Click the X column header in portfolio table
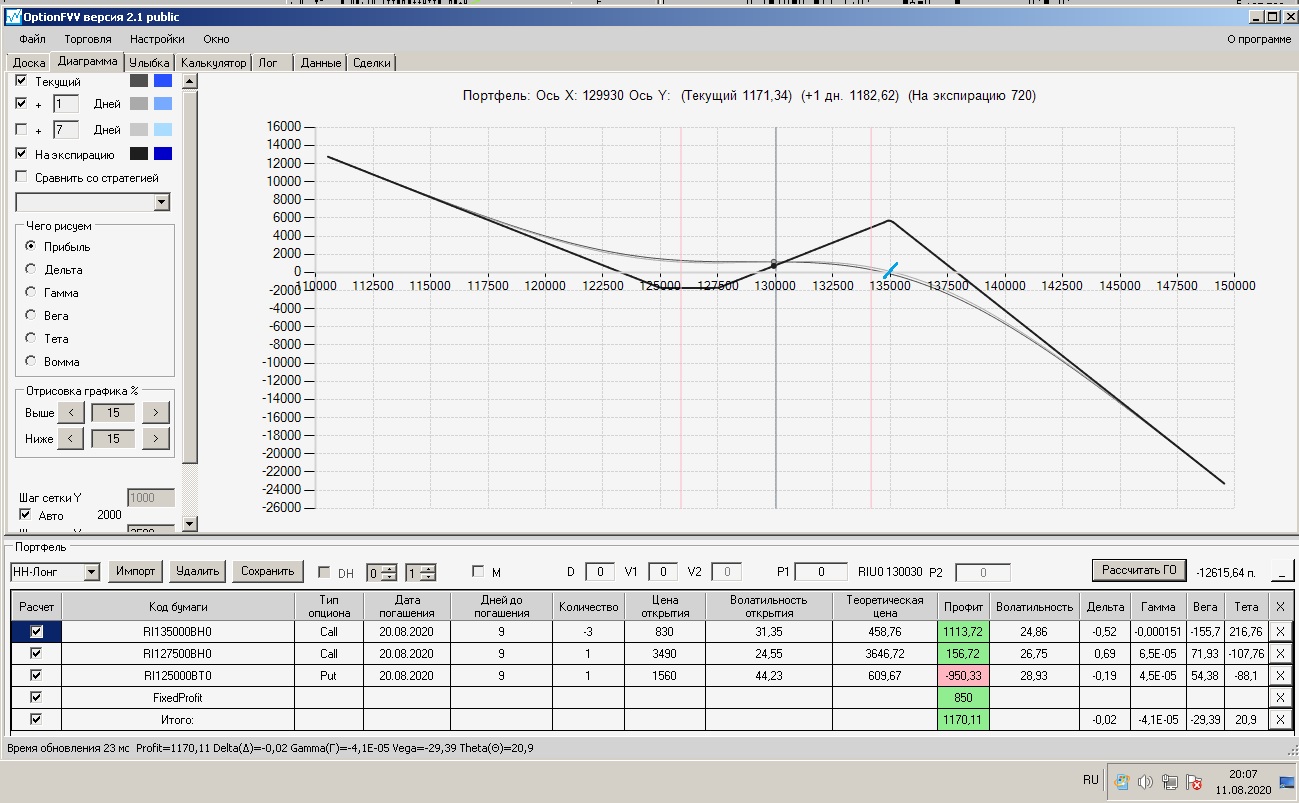This screenshot has width=1299, height=803. (1280, 606)
